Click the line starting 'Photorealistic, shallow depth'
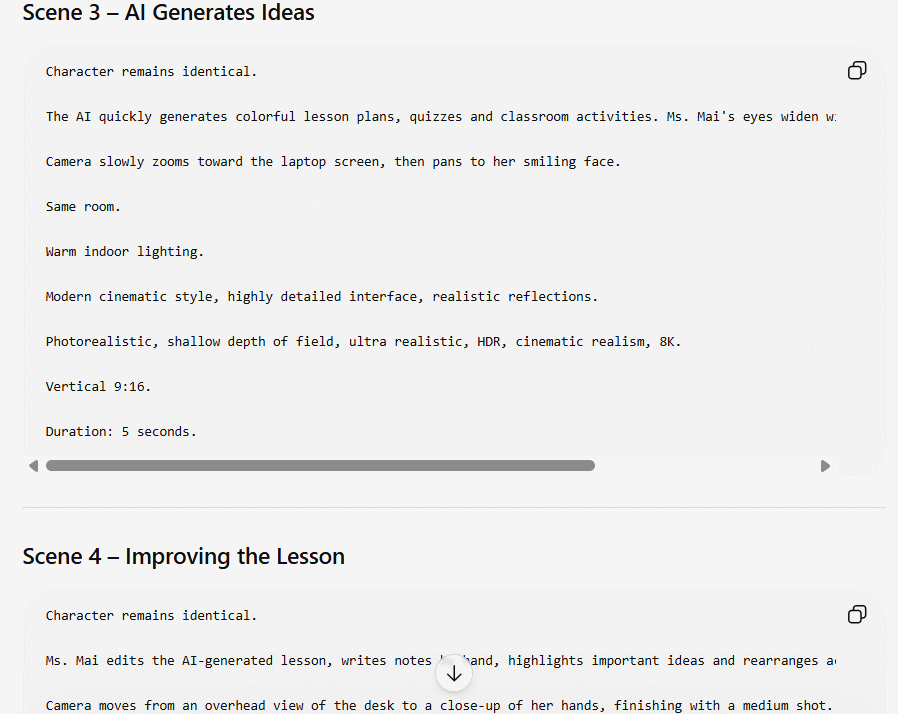The image size is (898, 714). point(363,342)
